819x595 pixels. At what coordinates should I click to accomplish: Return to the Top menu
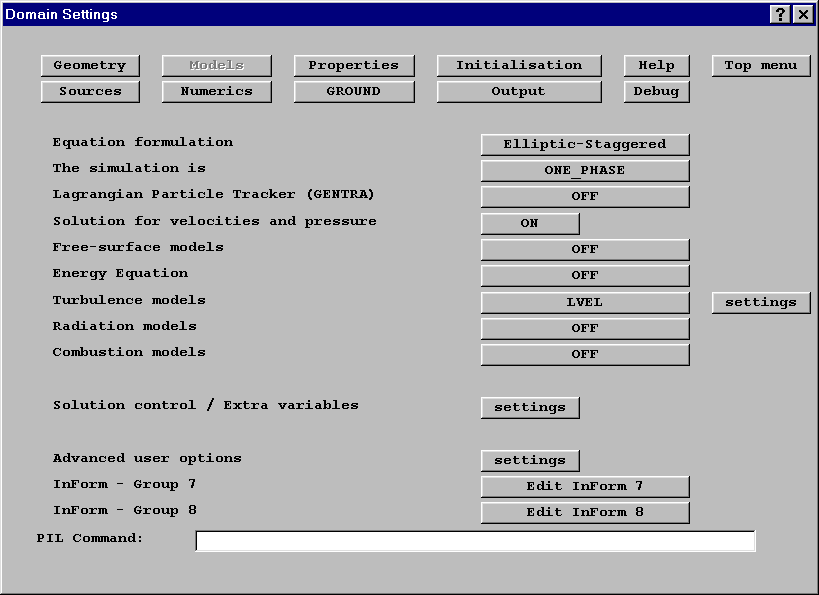(761, 66)
